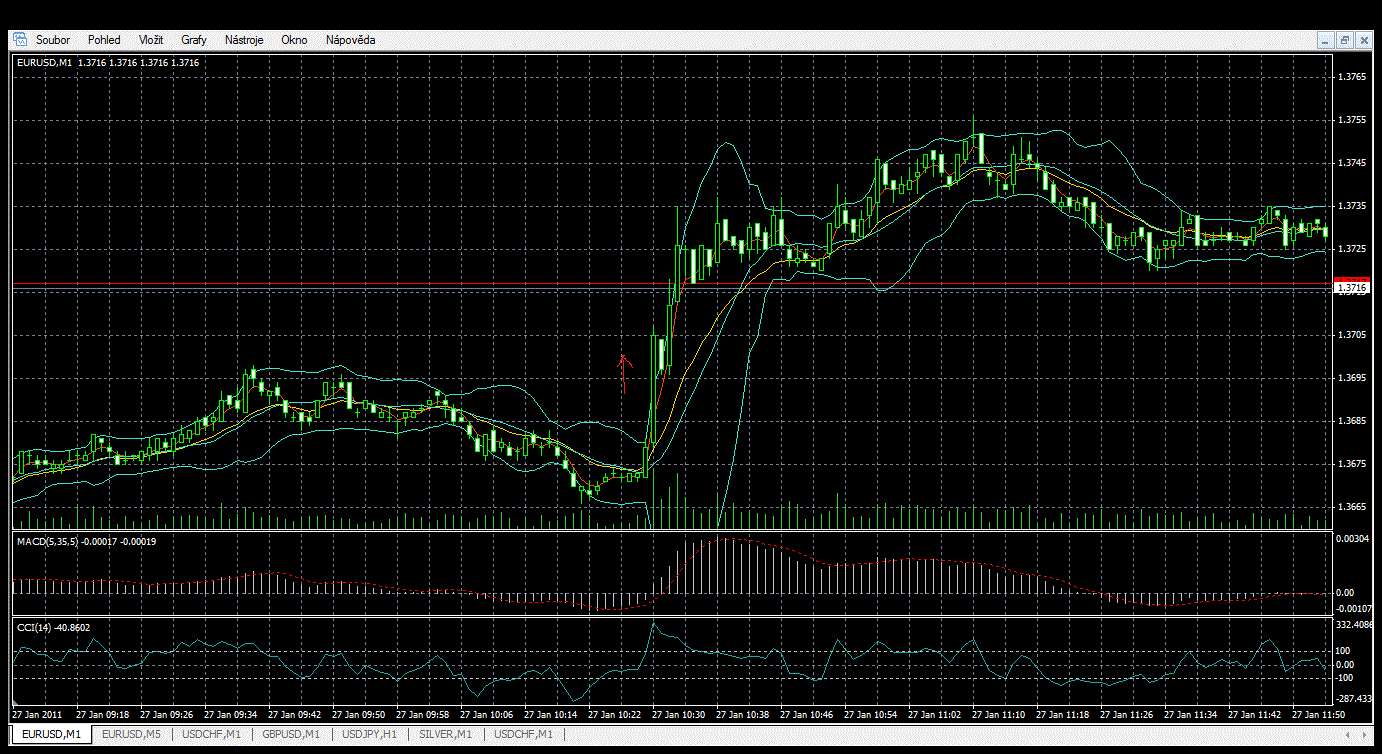Click the 27 Jan 11:50 time label
Viewport: 1382px width, 754px height.
click(1318, 715)
